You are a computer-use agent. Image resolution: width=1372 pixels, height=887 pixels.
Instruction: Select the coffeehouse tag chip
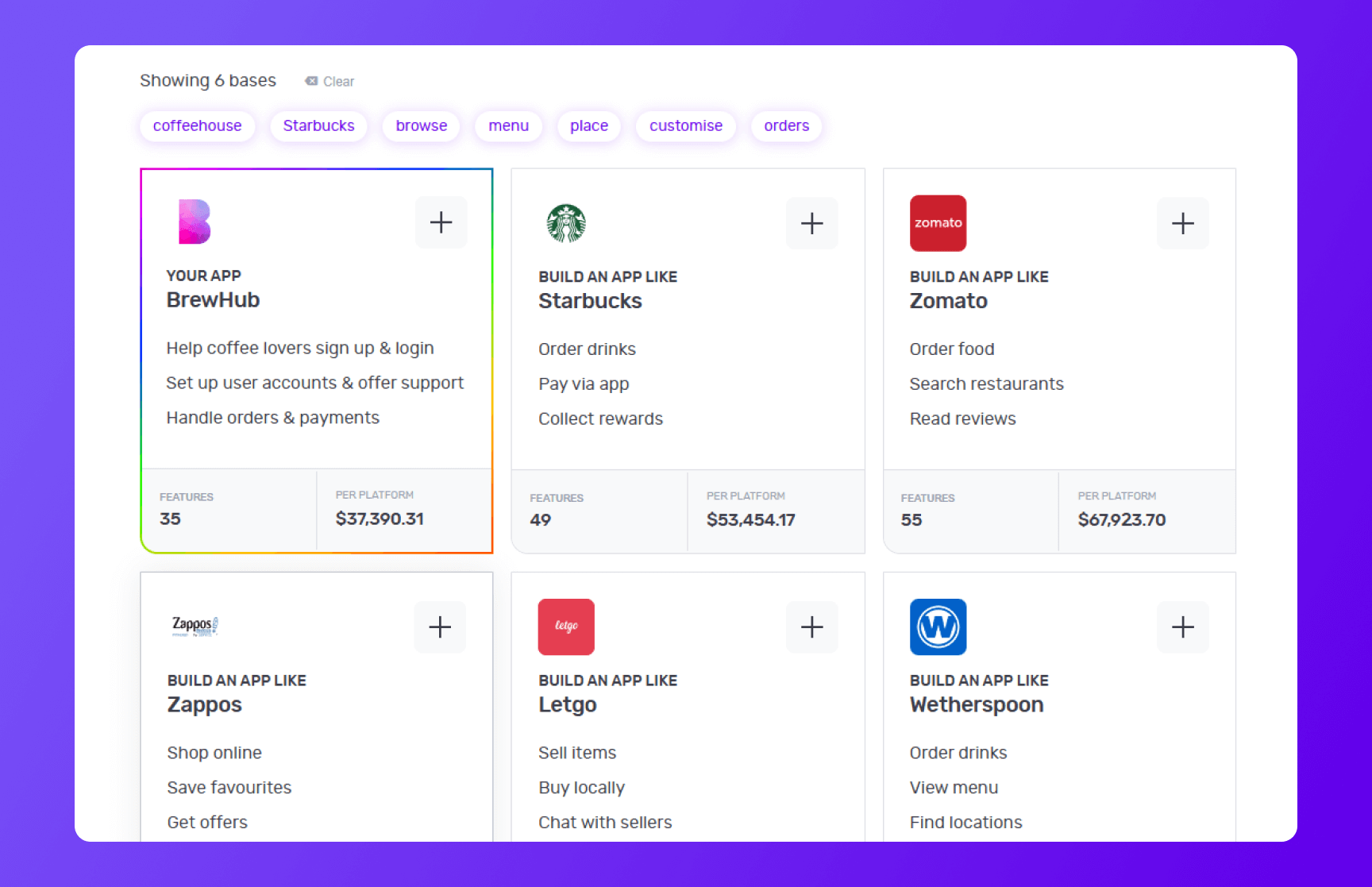click(x=197, y=125)
